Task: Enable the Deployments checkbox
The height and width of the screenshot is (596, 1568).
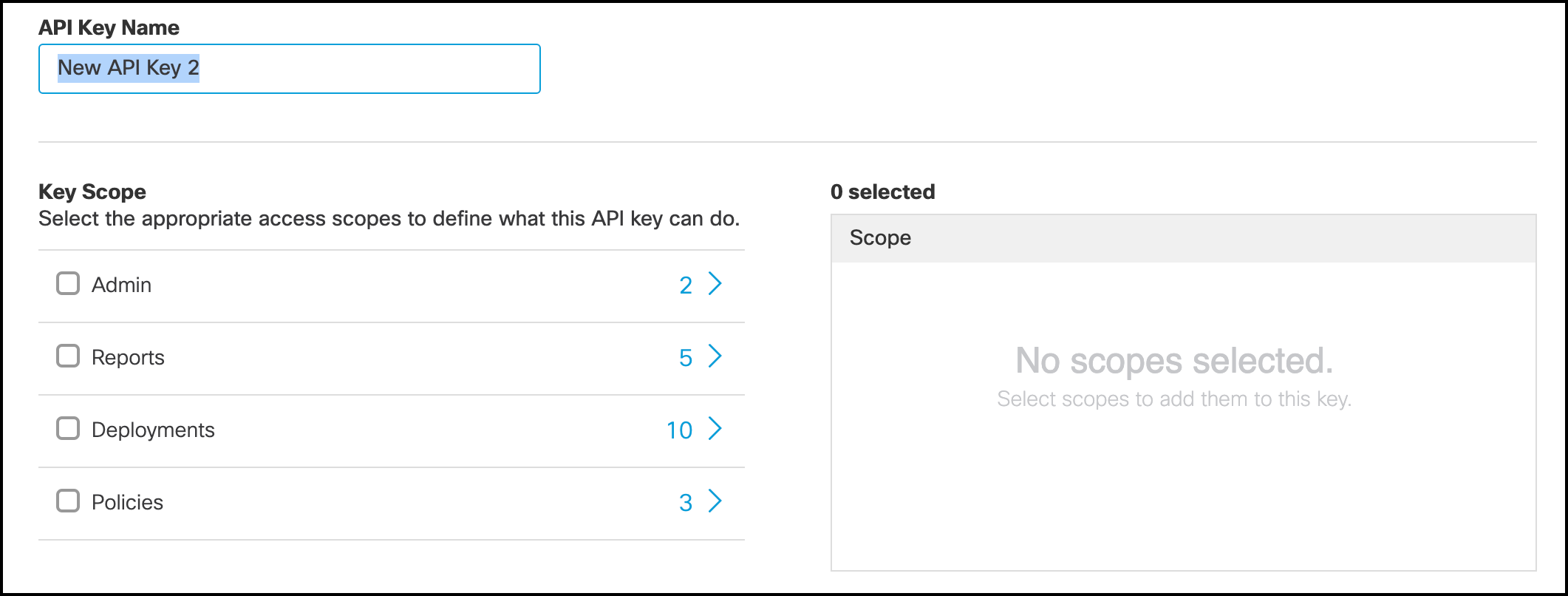Action: click(x=67, y=427)
